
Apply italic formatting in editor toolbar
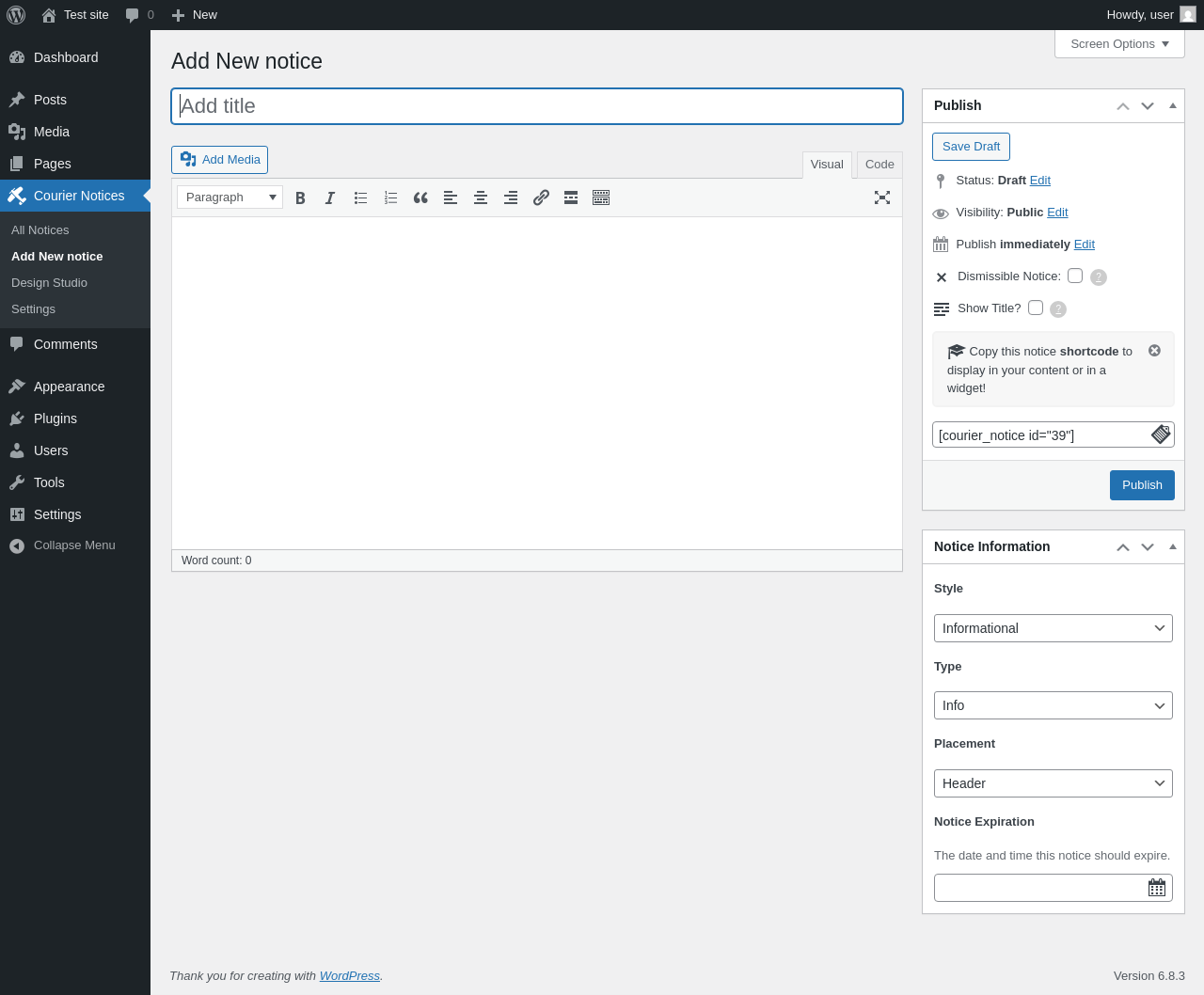(x=330, y=197)
